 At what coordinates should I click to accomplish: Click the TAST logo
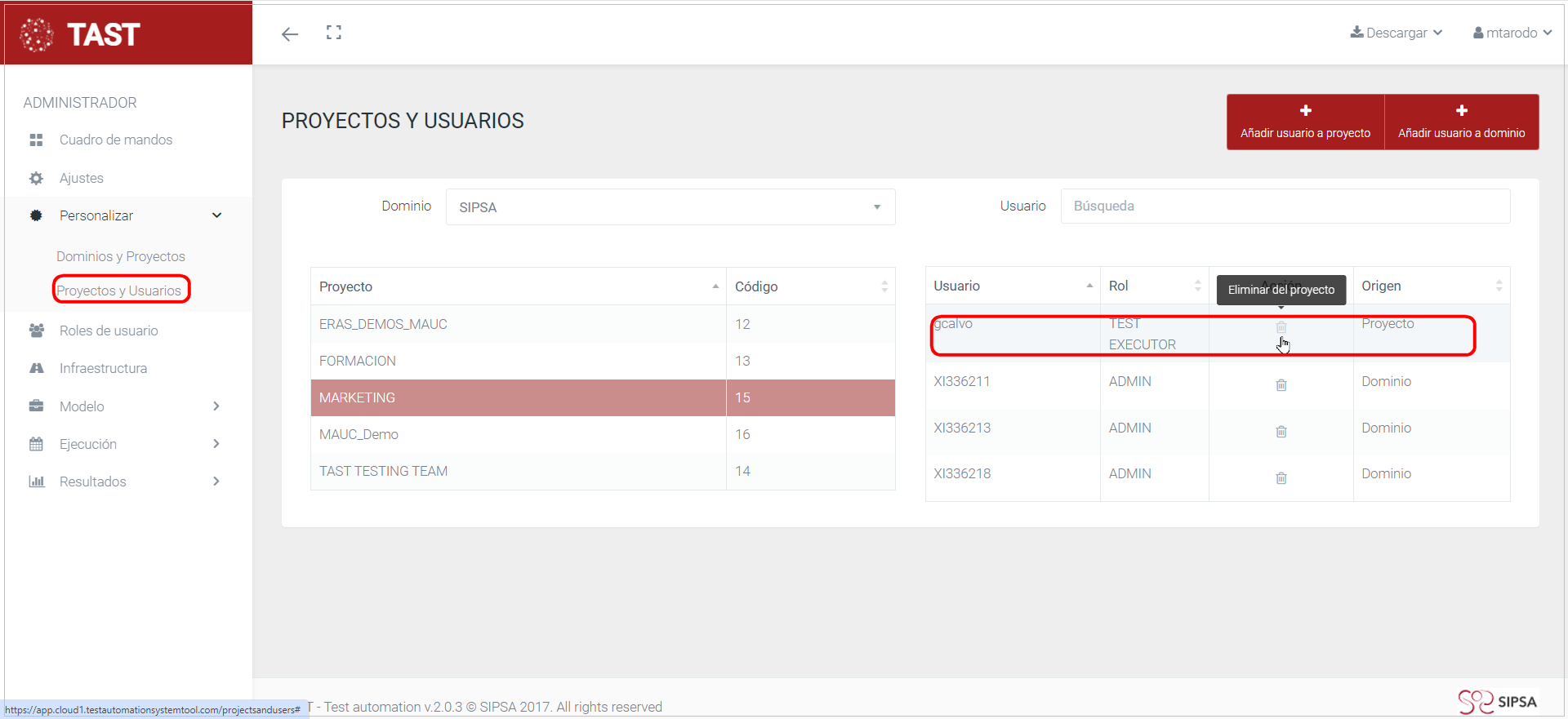pyautogui.click(x=82, y=34)
